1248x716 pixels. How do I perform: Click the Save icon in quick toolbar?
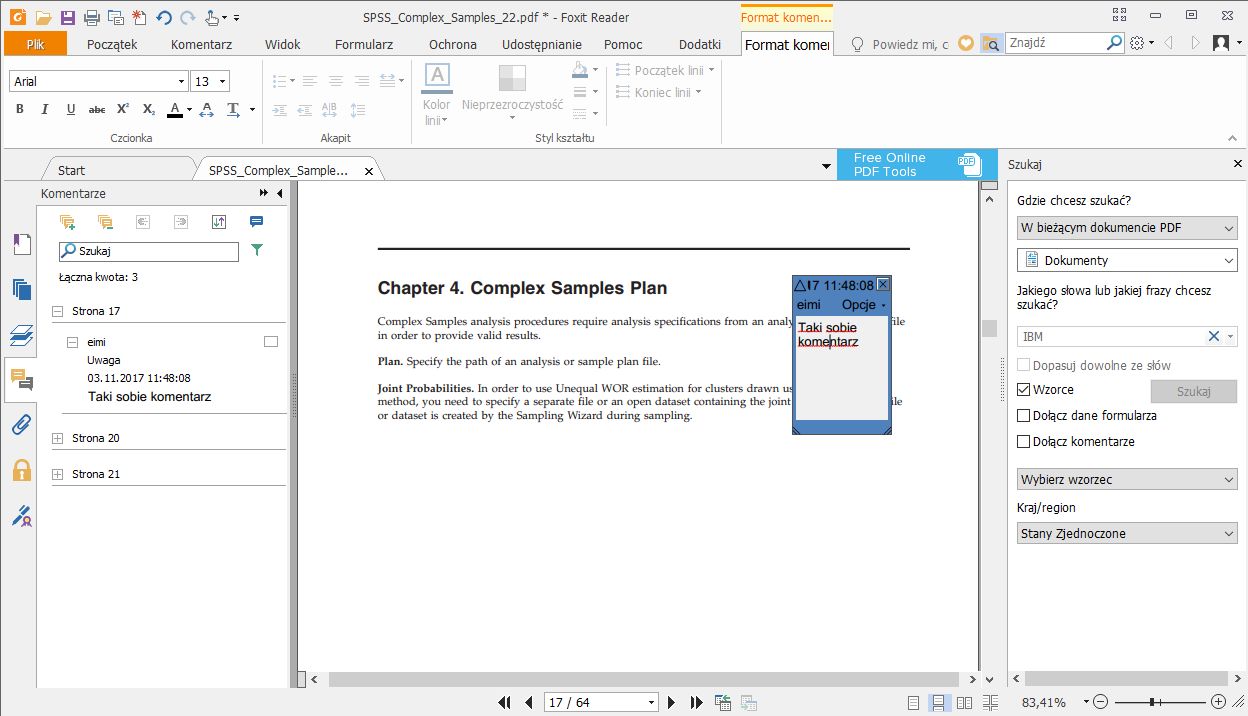[68, 17]
